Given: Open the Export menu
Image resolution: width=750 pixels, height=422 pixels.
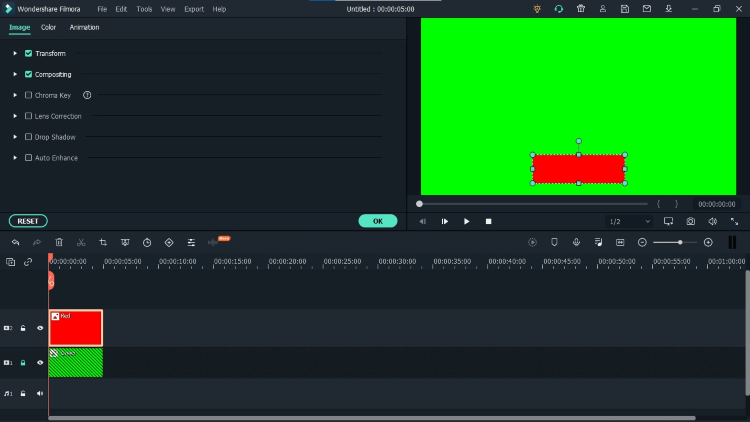Looking at the screenshot, I should click(194, 9).
